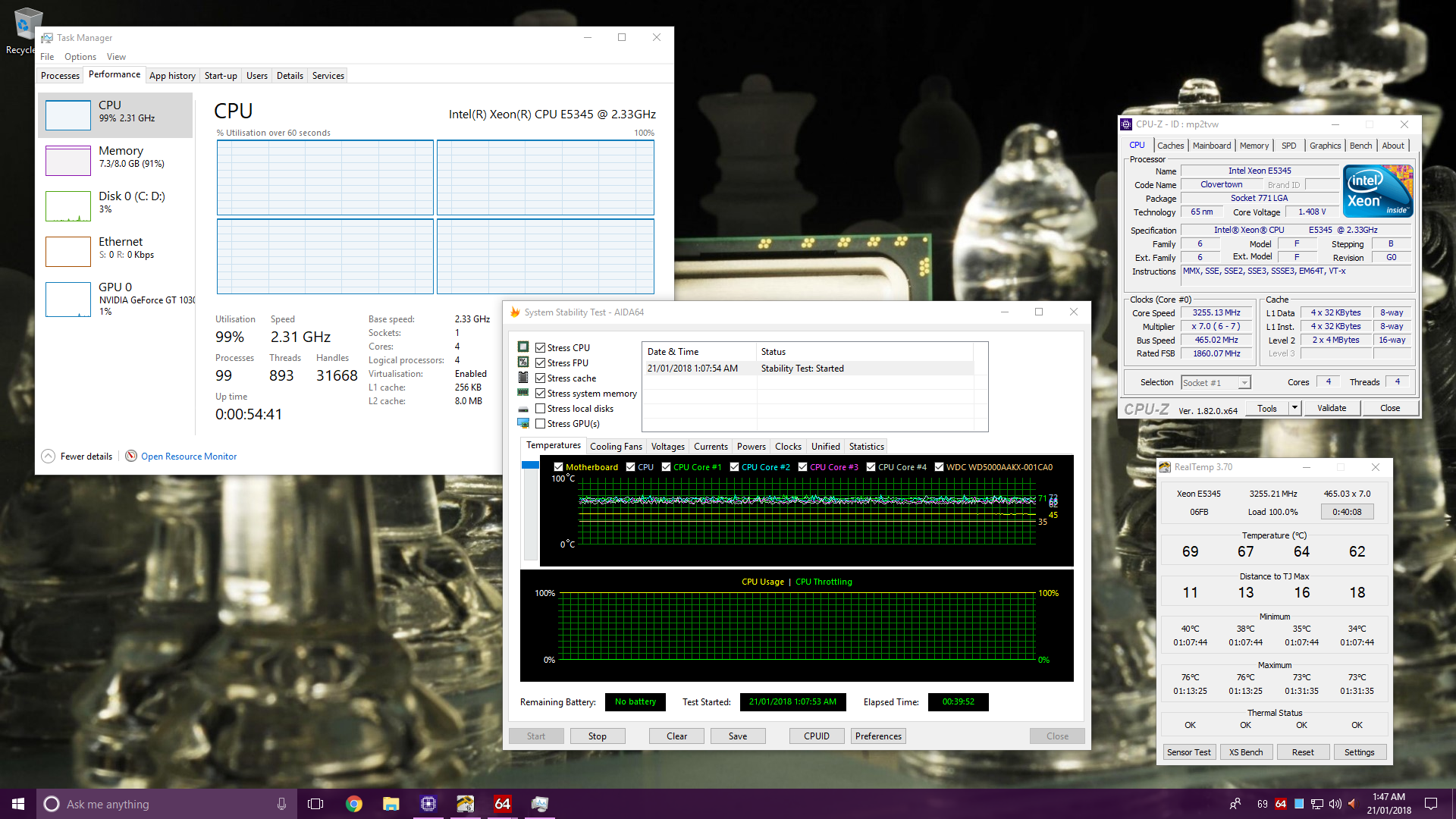The height and width of the screenshot is (819, 1456).
Task: Toggle the Motherboard temperature graph checkbox
Action: pos(558,467)
